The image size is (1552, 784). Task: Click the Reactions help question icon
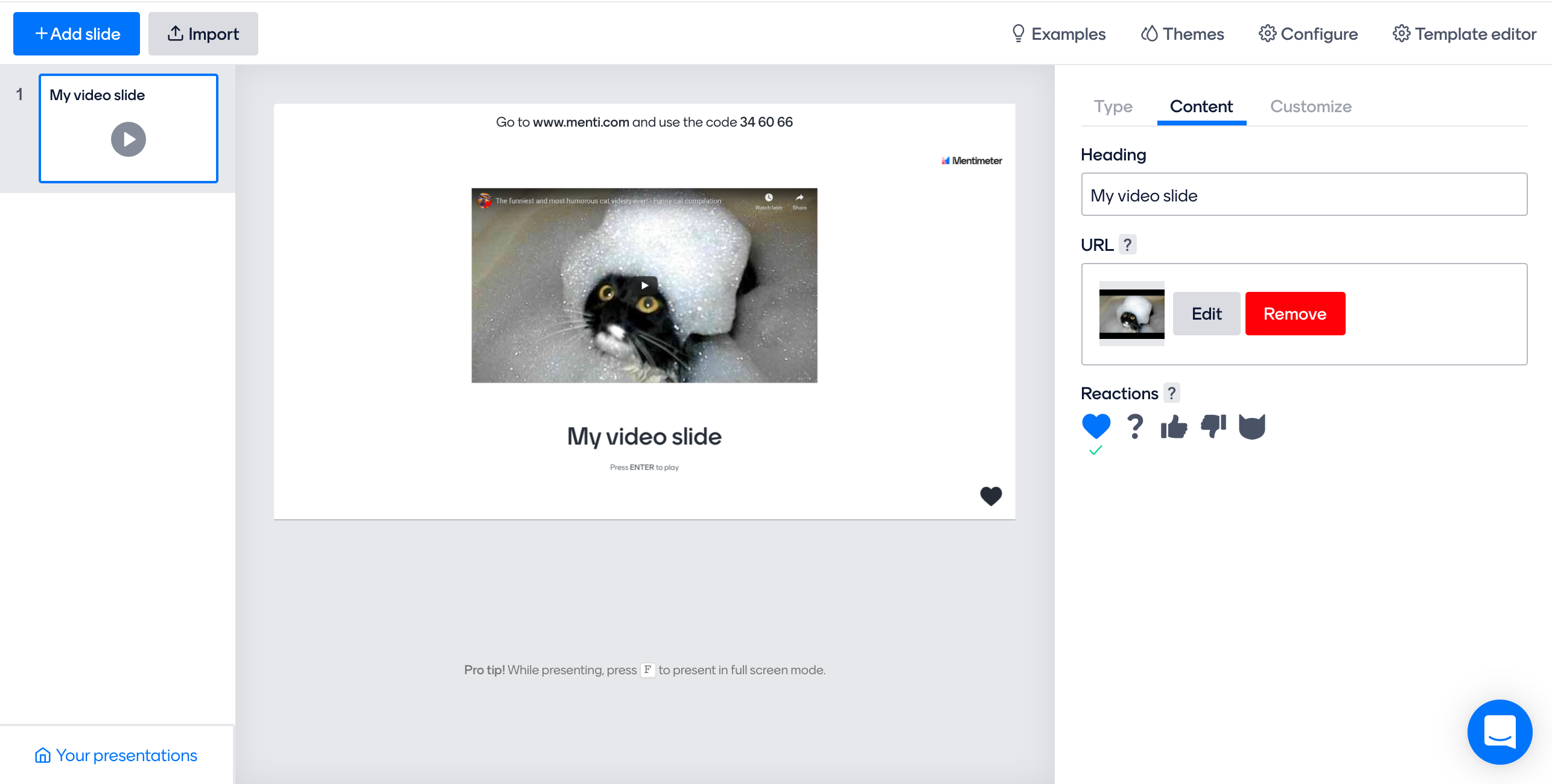click(x=1171, y=393)
